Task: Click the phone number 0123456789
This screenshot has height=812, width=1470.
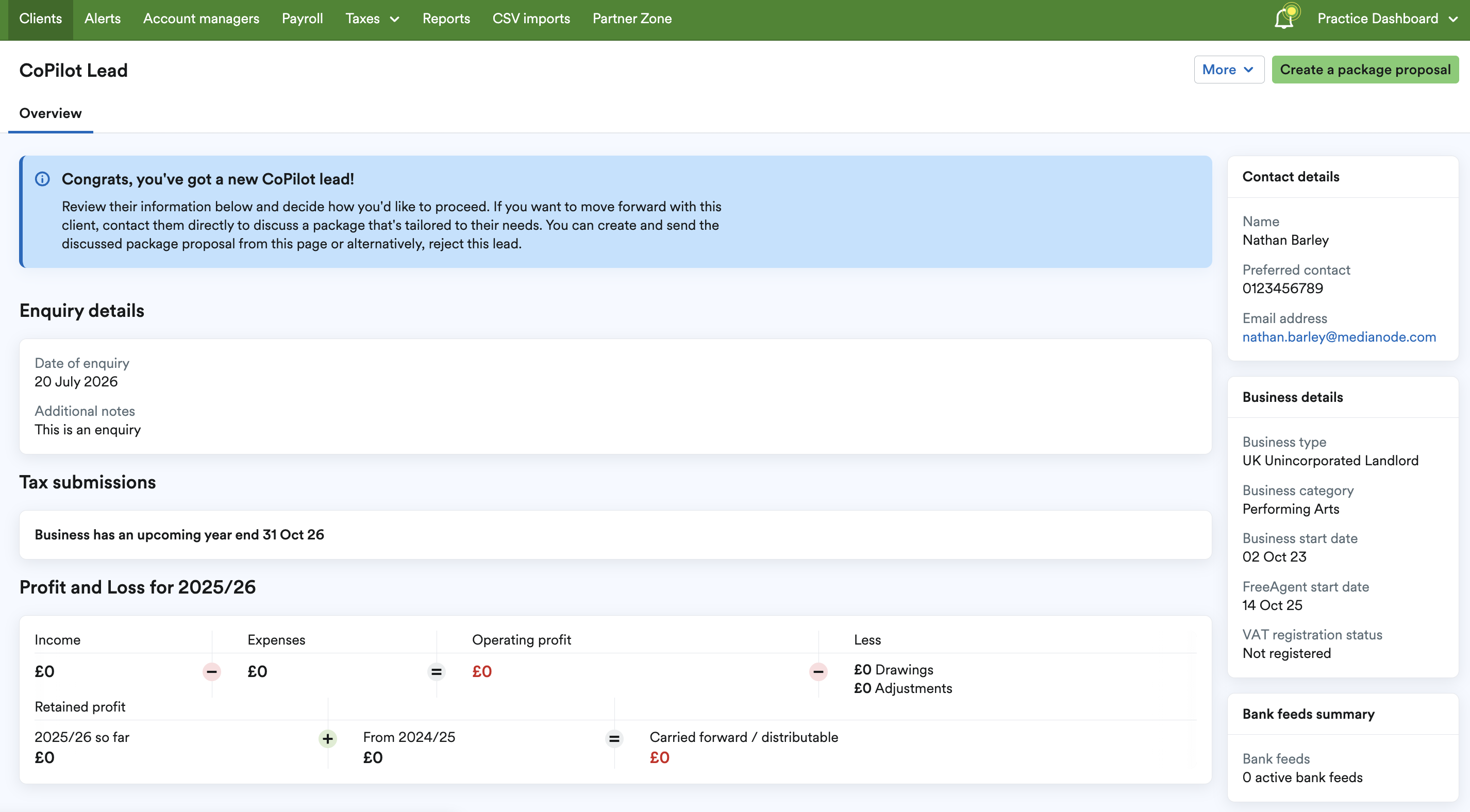Action: coord(1282,288)
